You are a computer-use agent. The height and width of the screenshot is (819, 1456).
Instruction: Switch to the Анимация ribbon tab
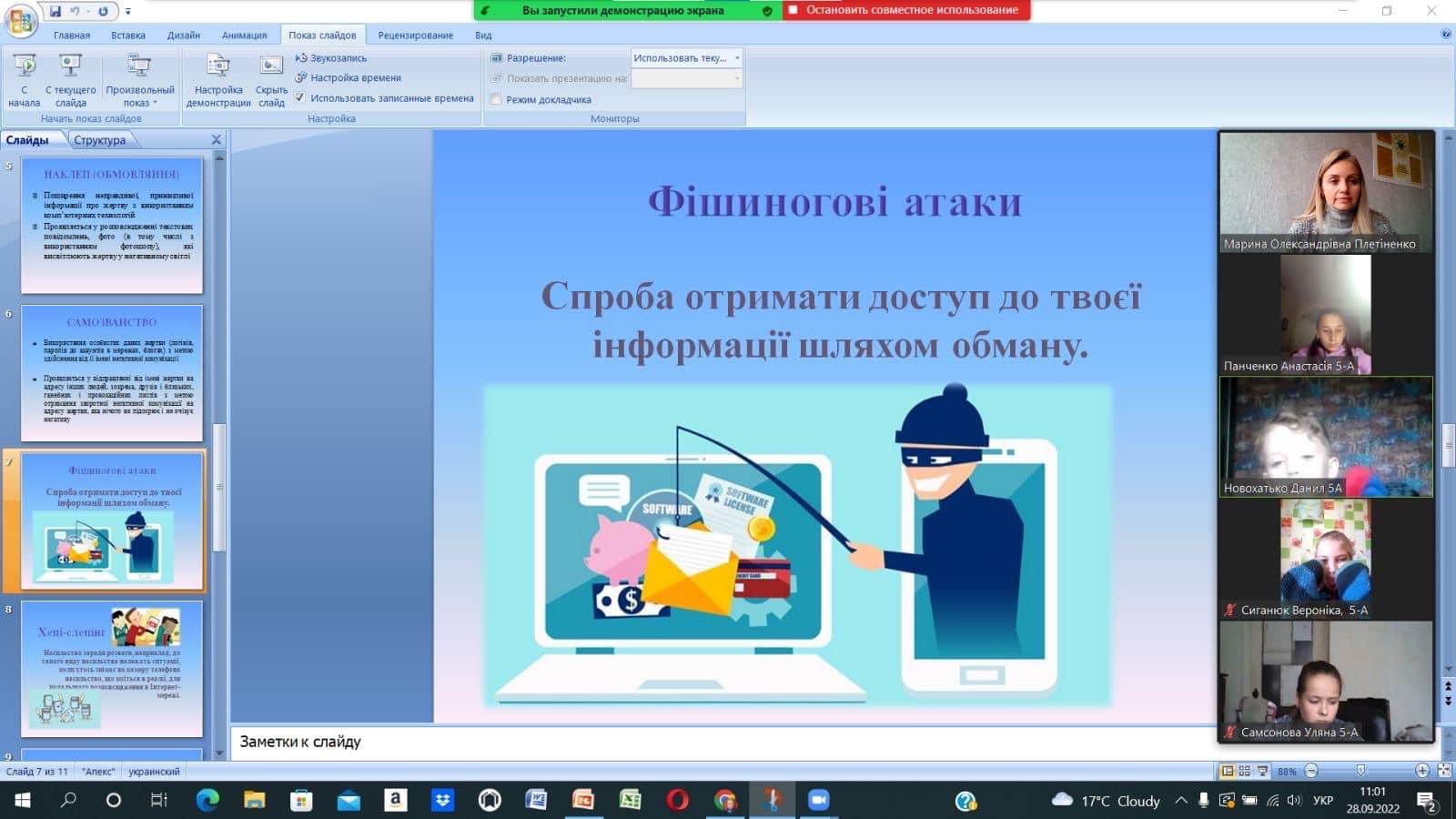[x=245, y=35]
